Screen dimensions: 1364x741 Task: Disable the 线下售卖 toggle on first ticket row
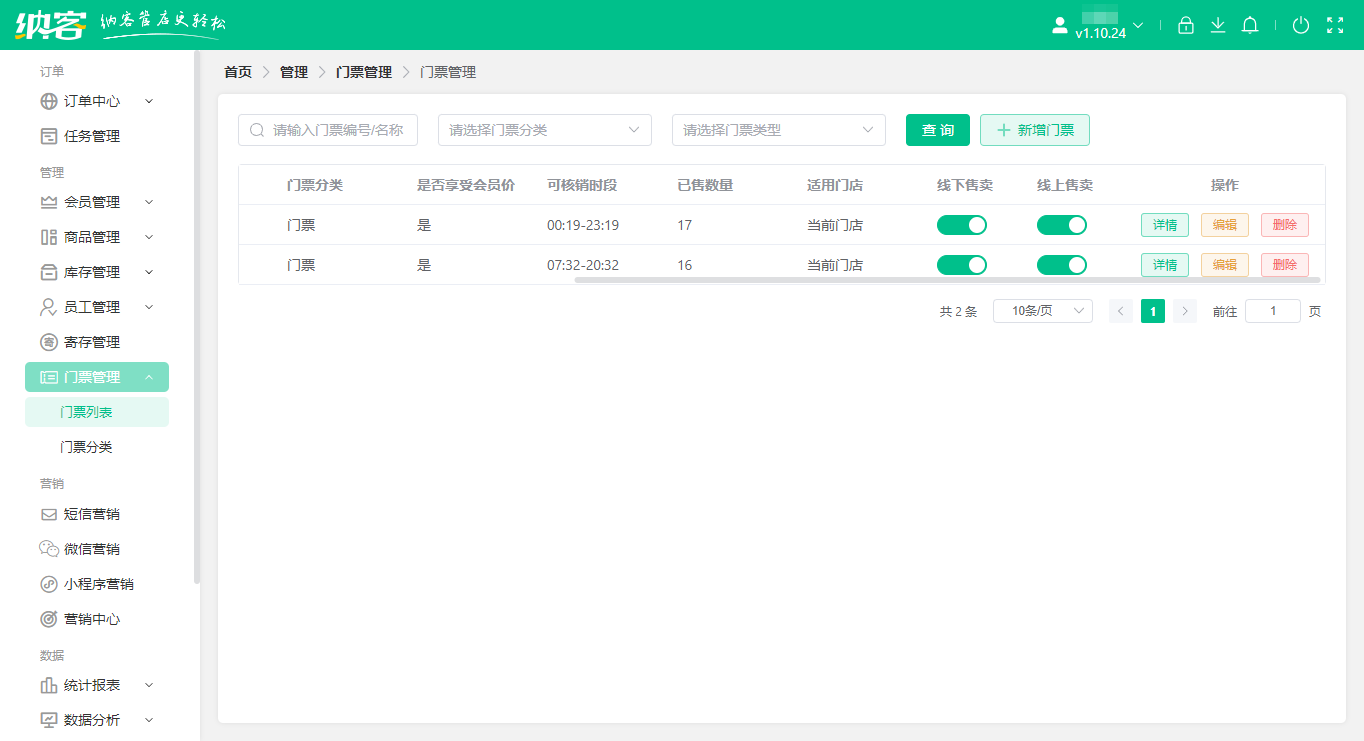click(961, 225)
